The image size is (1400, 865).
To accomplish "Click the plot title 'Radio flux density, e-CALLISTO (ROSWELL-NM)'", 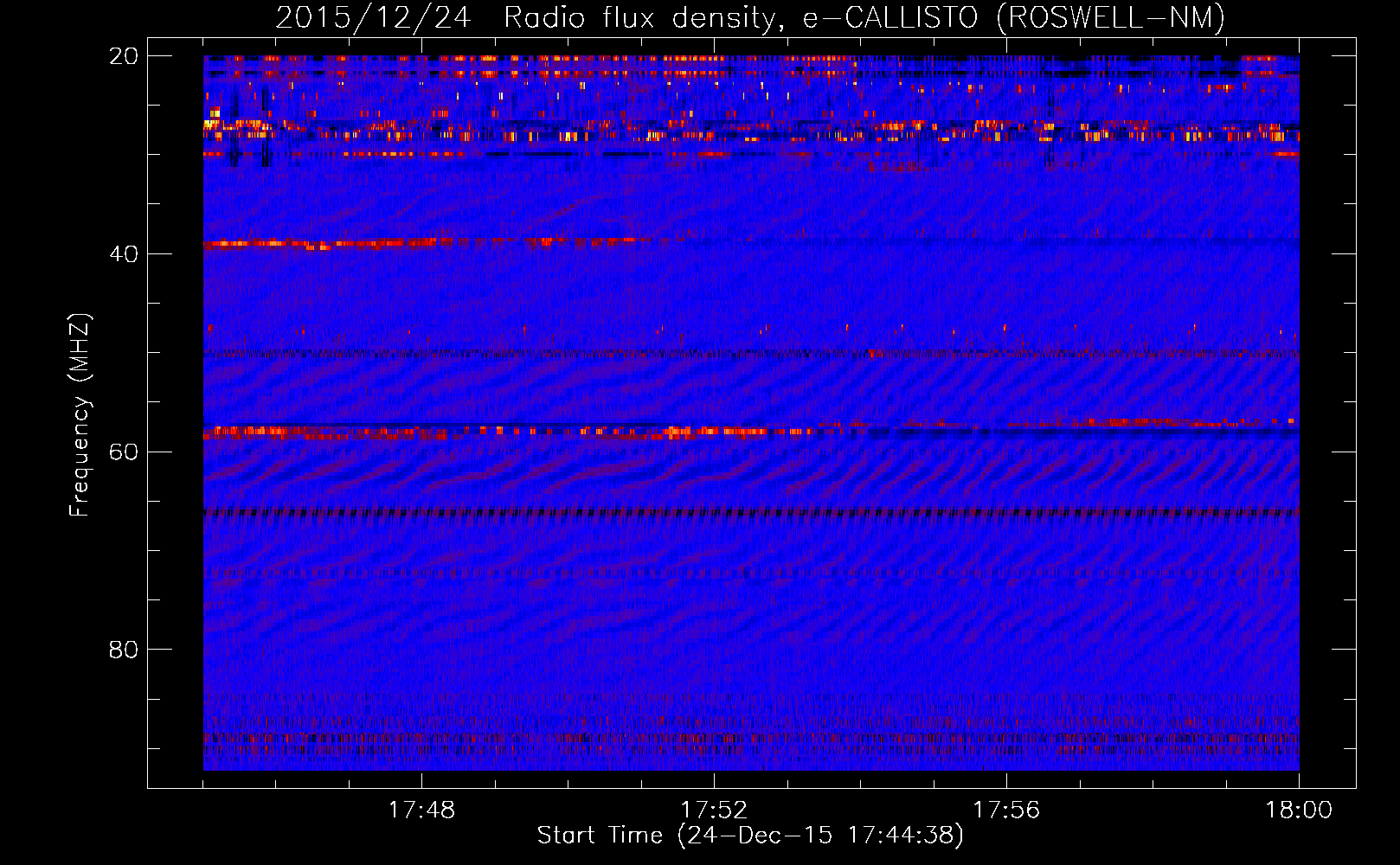I will click(864, 17).
